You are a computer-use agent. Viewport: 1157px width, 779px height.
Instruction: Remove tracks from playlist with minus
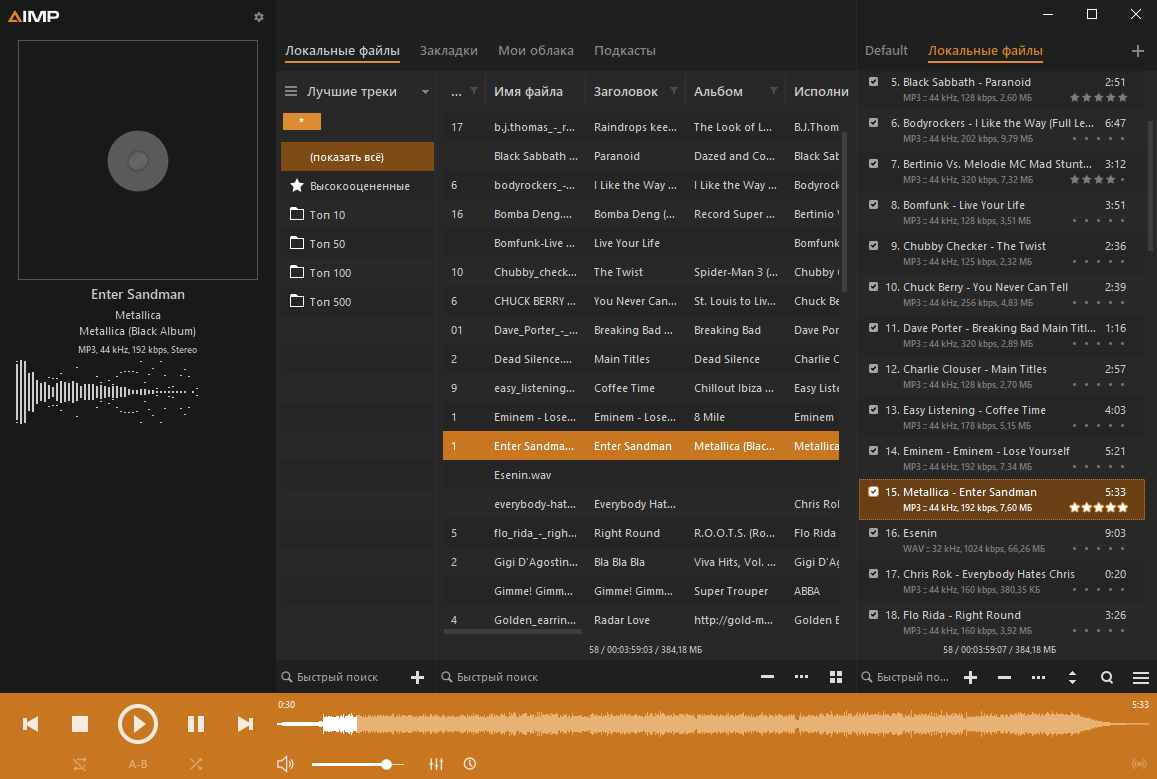coord(1004,677)
